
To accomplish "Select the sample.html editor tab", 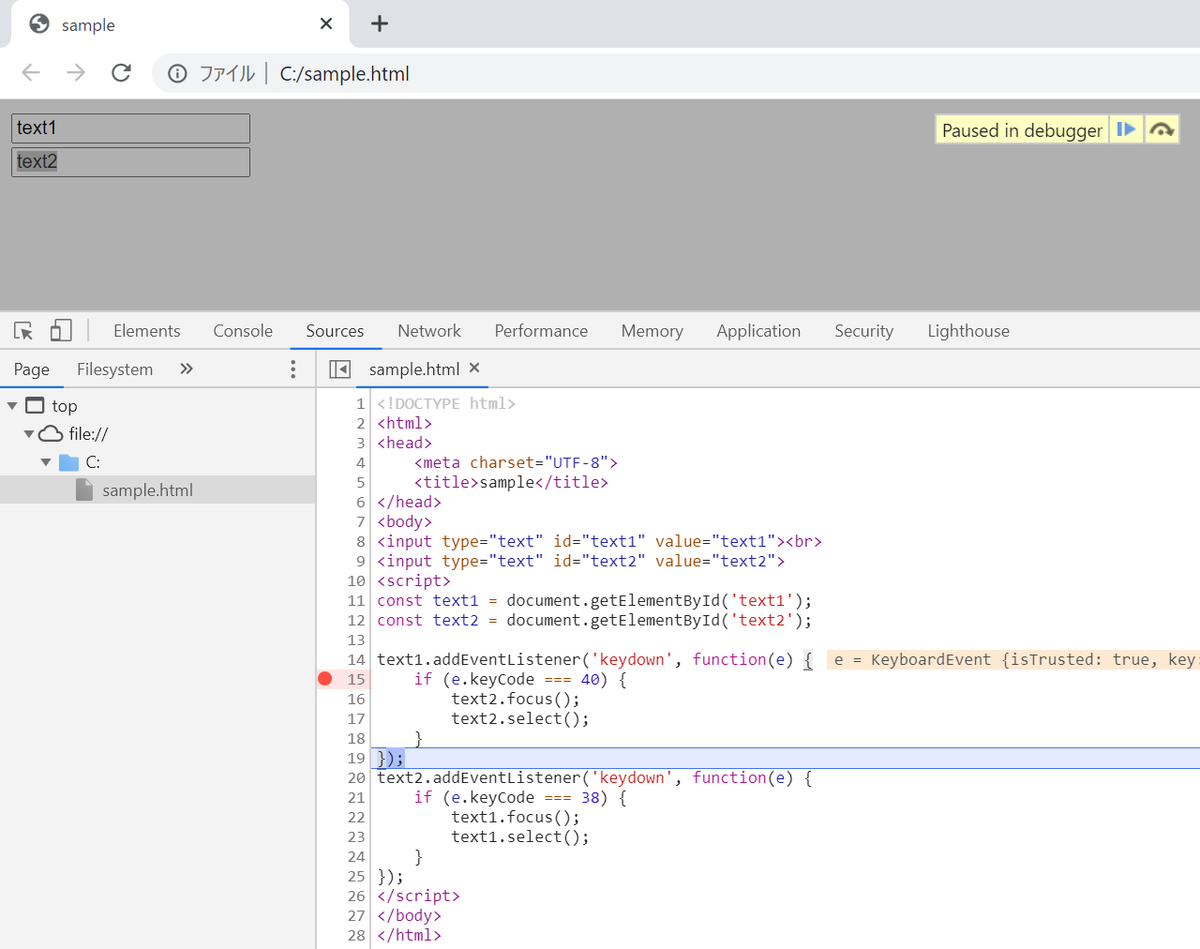I will click(x=414, y=369).
